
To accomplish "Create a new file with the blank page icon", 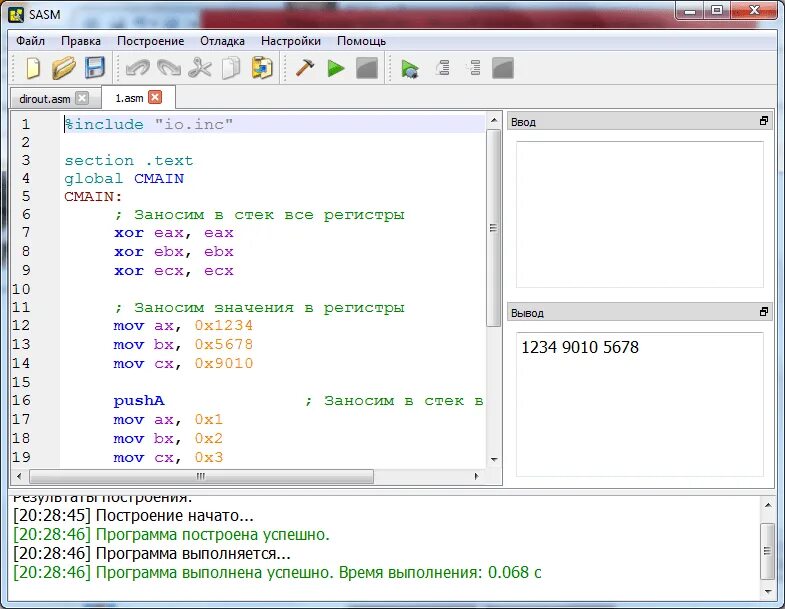I will click(33, 68).
